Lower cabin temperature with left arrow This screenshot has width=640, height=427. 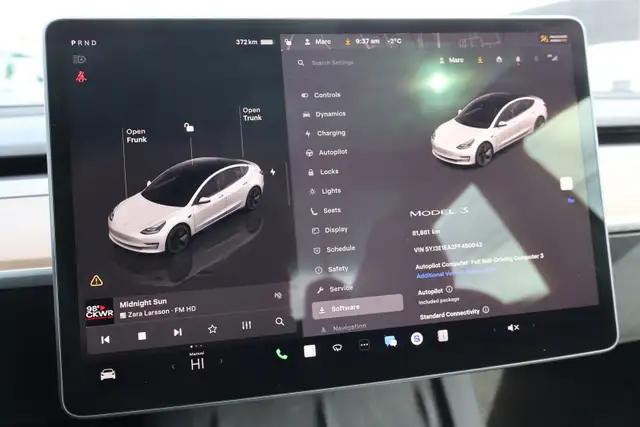coord(173,367)
